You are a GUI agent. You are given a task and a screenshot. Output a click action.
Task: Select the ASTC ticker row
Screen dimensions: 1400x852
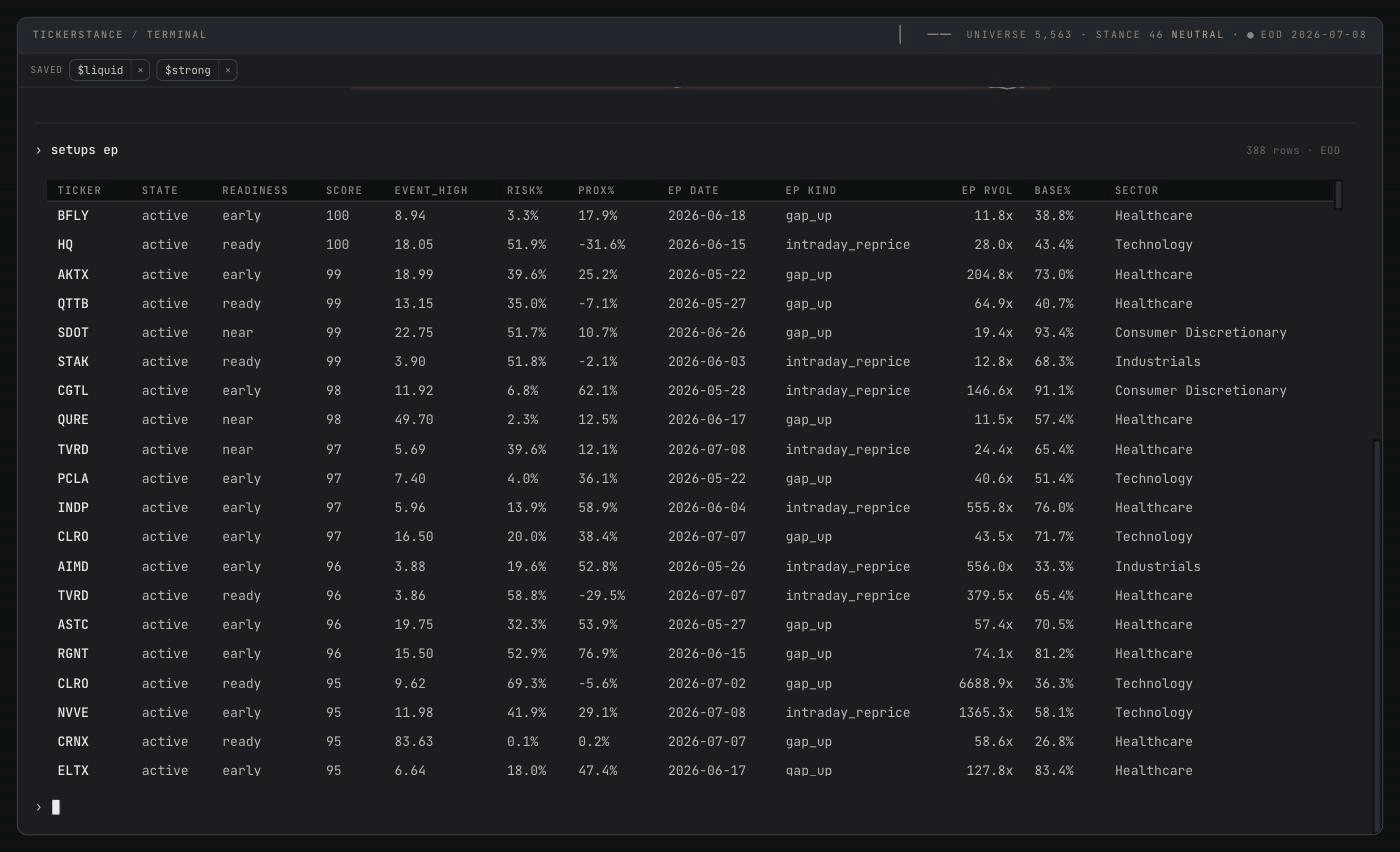pyautogui.click(x=690, y=625)
